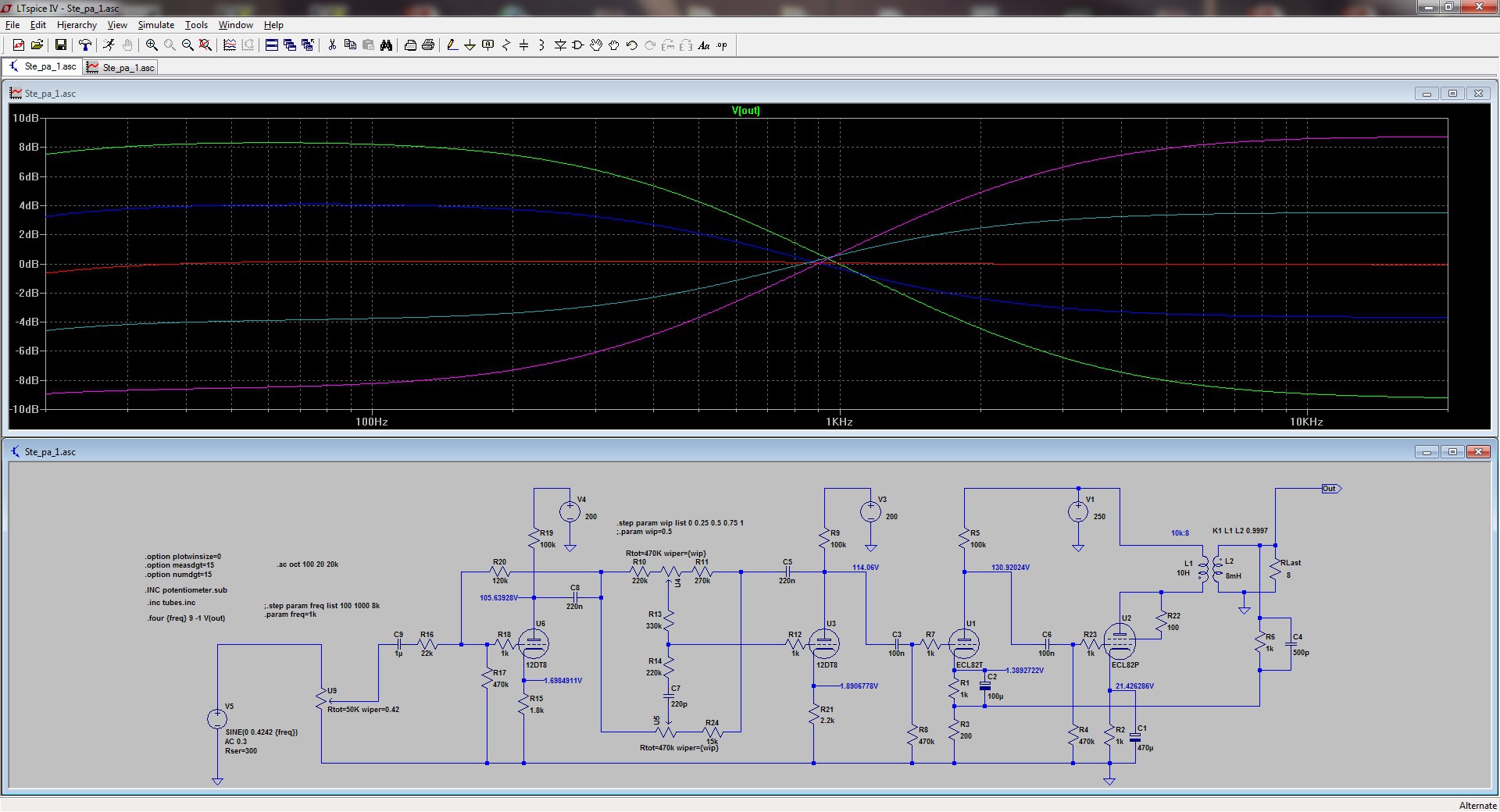The height and width of the screenshot is (812, 1500).
Task: Click the Tile Windows Horizontally icon
Action: pyautogui.click(x=272, y=45)
